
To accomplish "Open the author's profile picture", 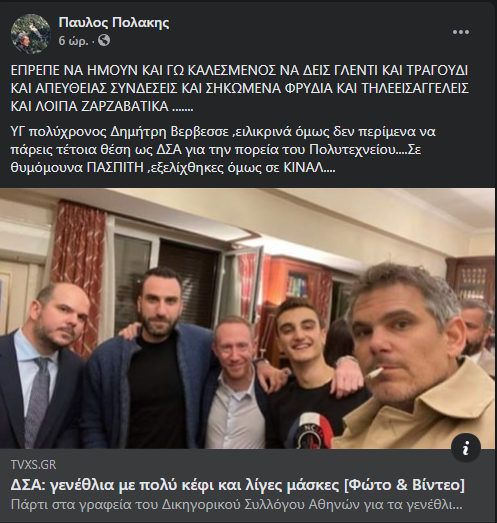I will coord(30,34).
